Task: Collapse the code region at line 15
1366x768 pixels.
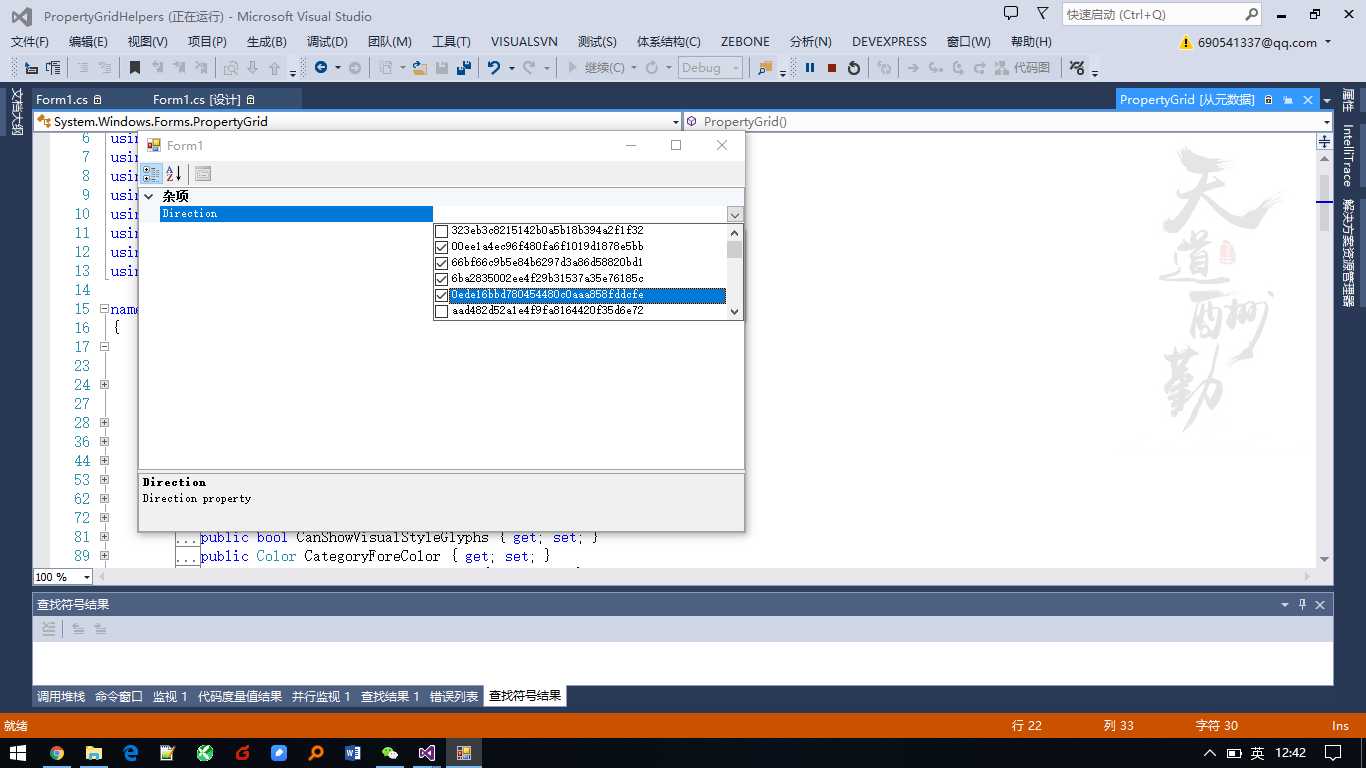Action: (104, 309)
